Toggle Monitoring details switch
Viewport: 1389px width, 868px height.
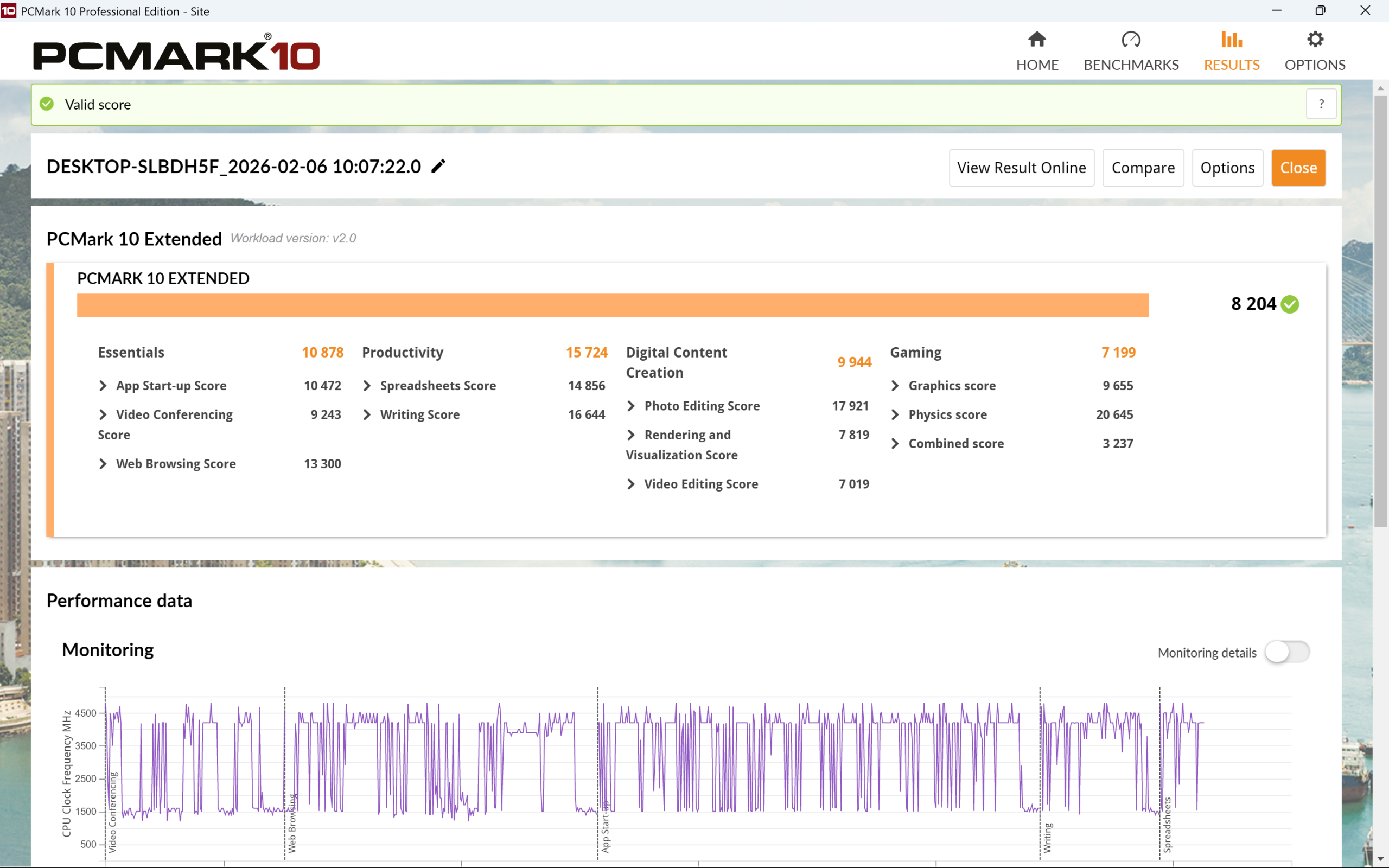(x=1287, y=652)
